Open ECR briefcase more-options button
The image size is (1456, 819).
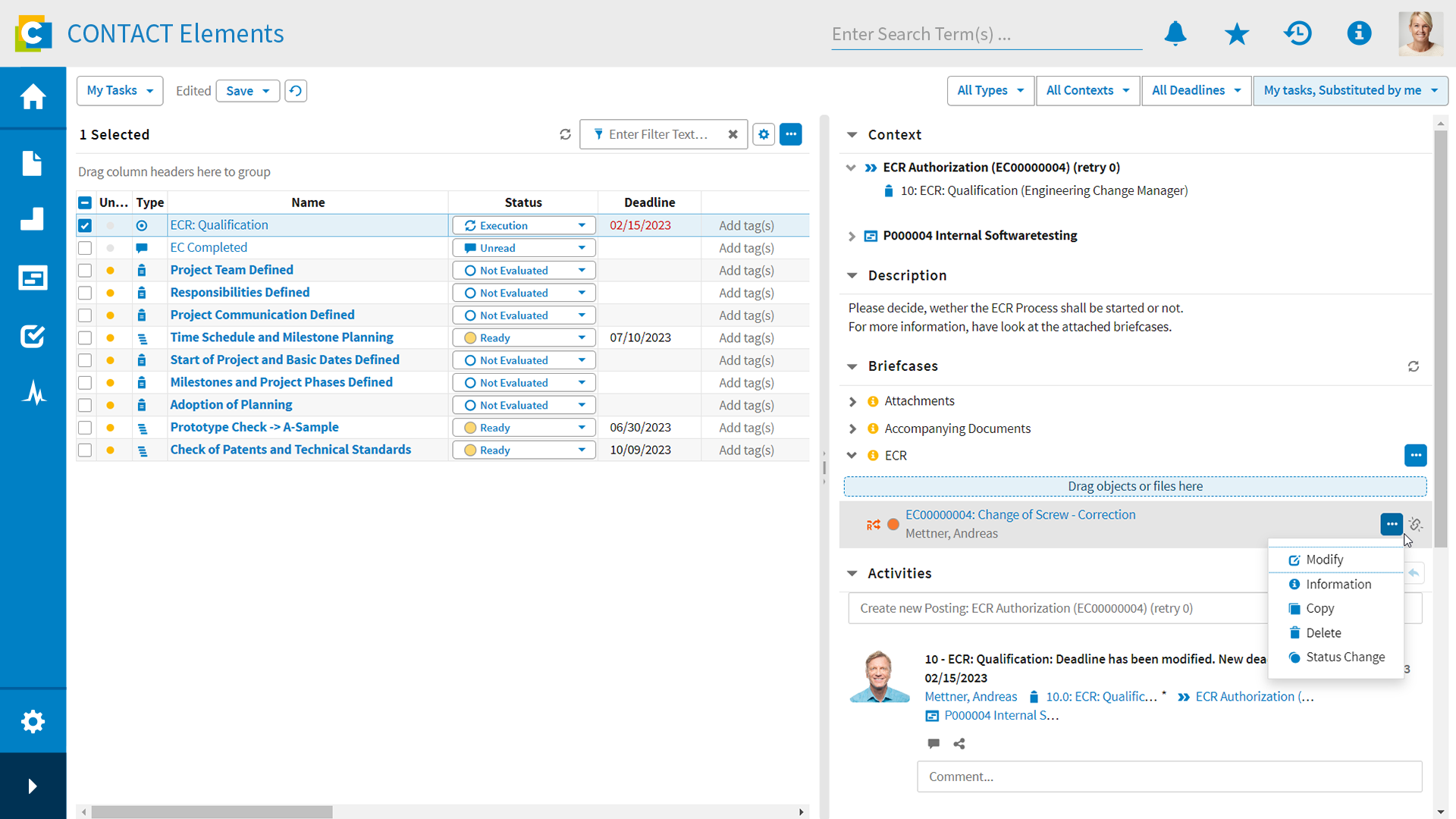[x=1416, y=455]
